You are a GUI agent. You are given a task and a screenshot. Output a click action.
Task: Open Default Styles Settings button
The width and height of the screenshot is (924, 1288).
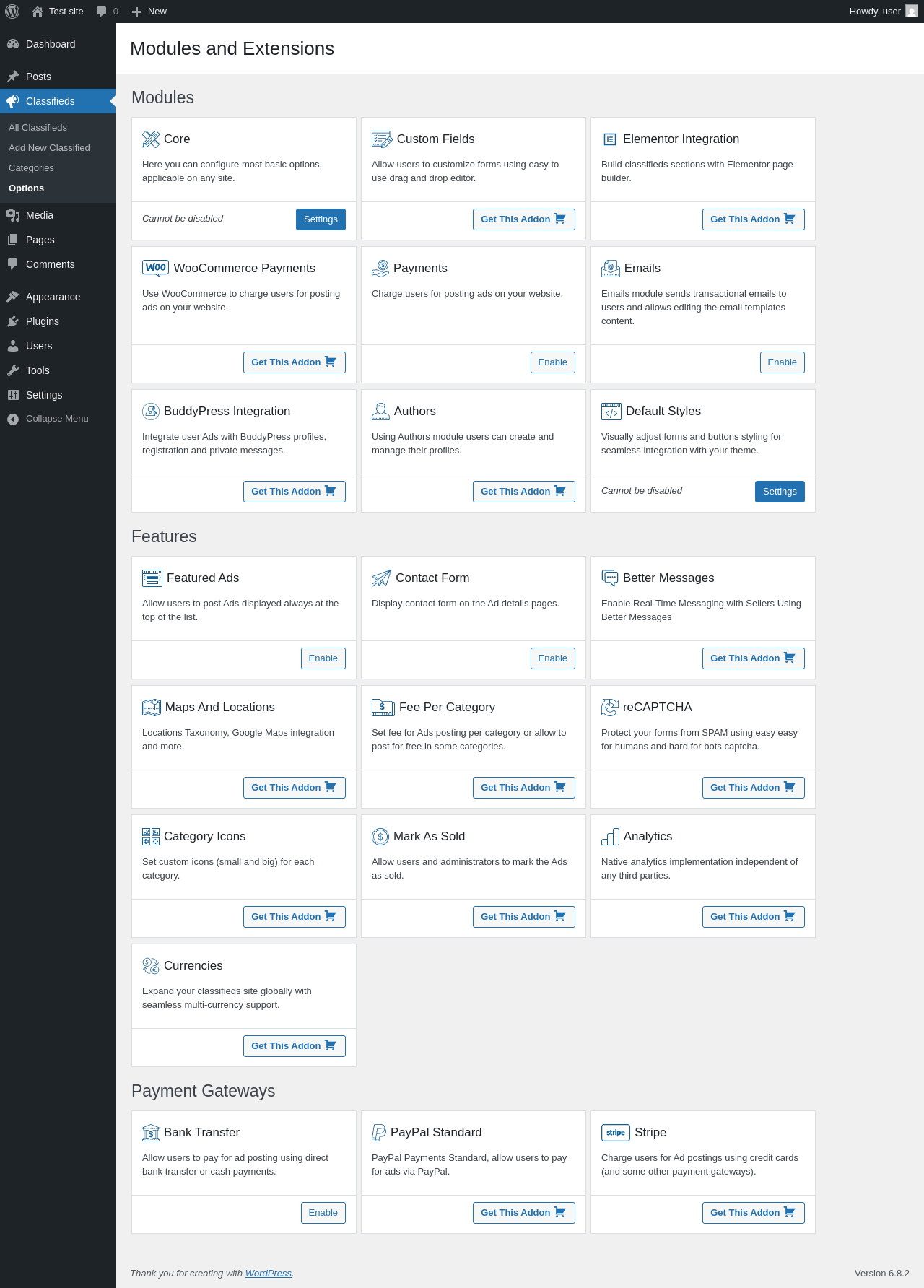click(x=780, y=492)
